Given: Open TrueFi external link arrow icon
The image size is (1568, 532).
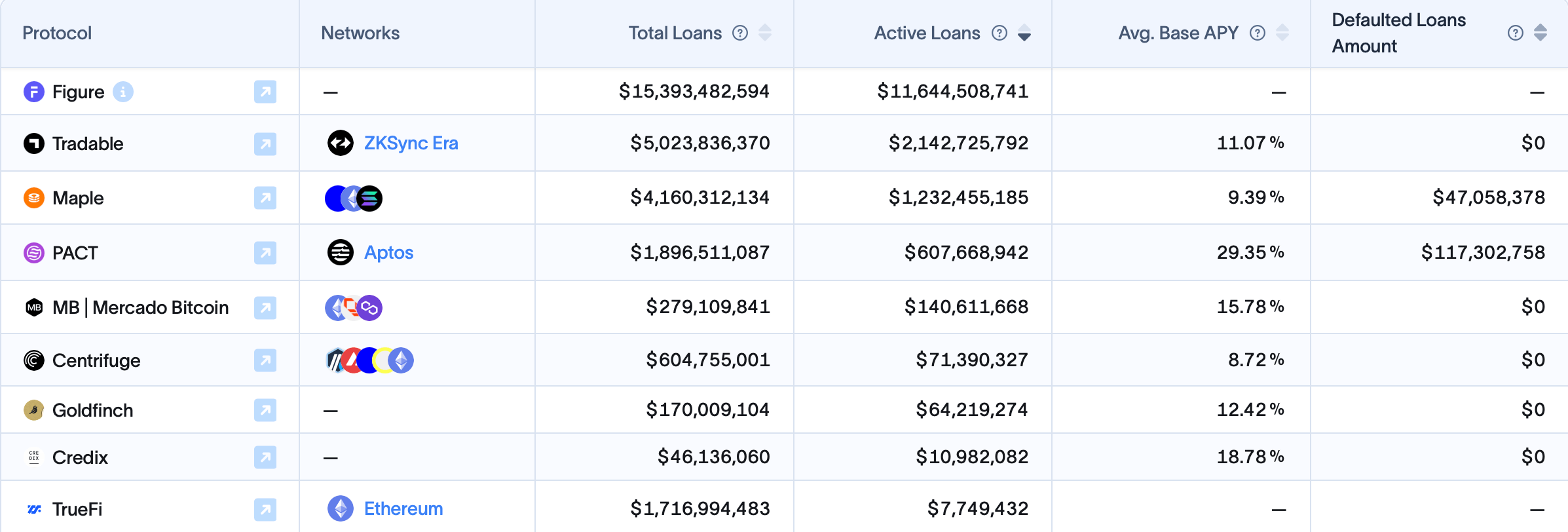Looking at the screenshot, I should coord(265,509).
